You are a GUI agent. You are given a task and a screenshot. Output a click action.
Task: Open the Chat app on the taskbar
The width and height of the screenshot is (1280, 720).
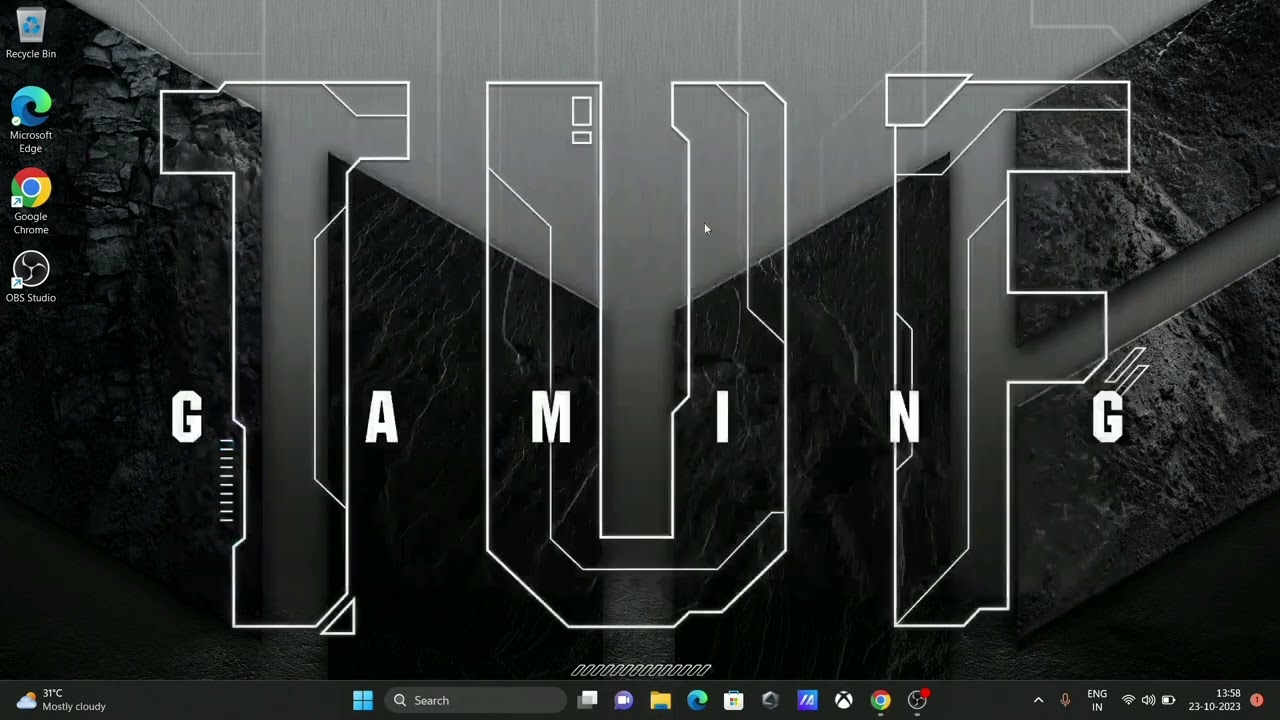click(x=624, y=700)
